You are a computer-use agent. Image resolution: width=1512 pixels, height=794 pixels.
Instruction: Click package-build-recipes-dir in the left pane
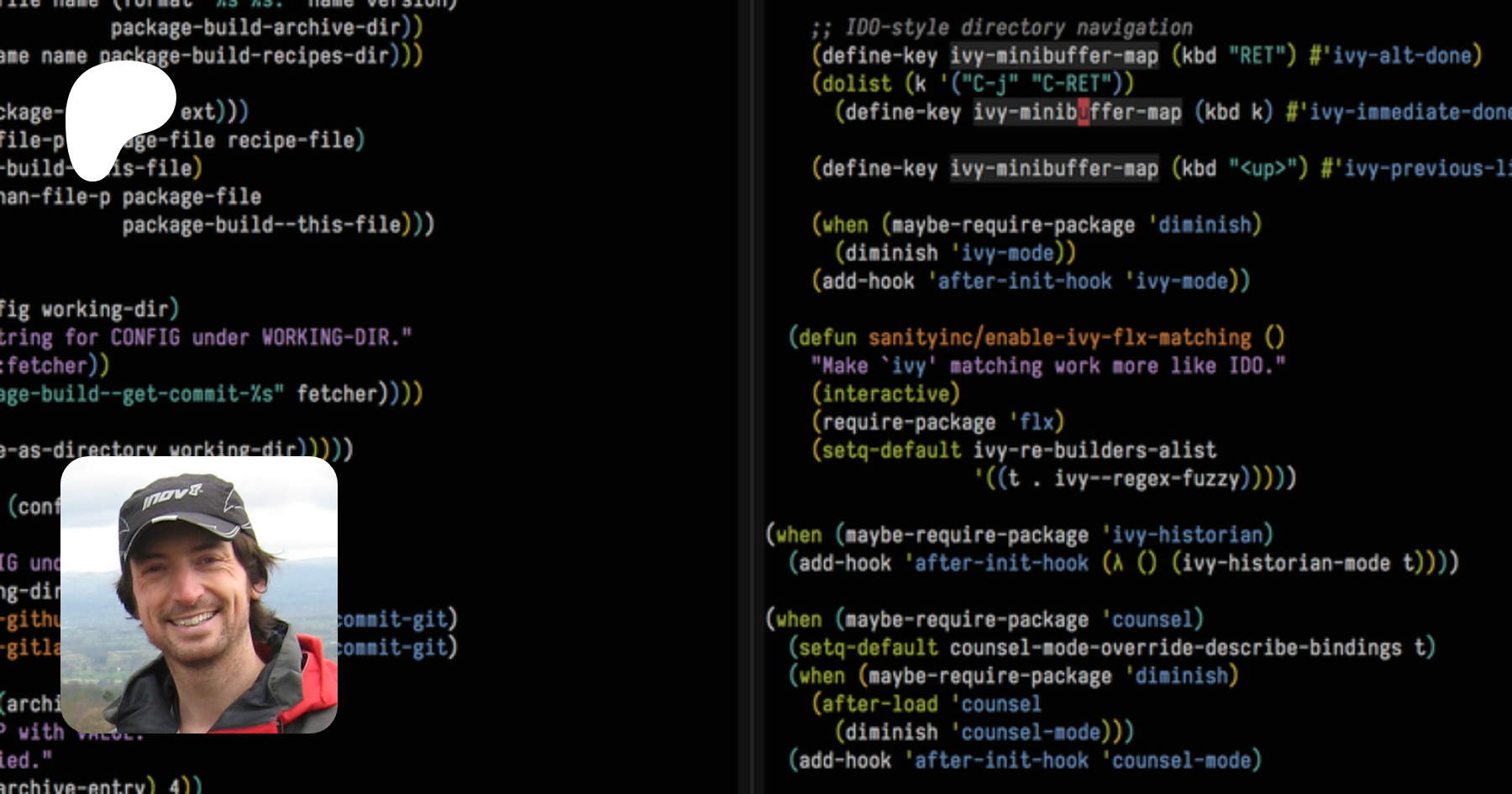tap(244, 56)
